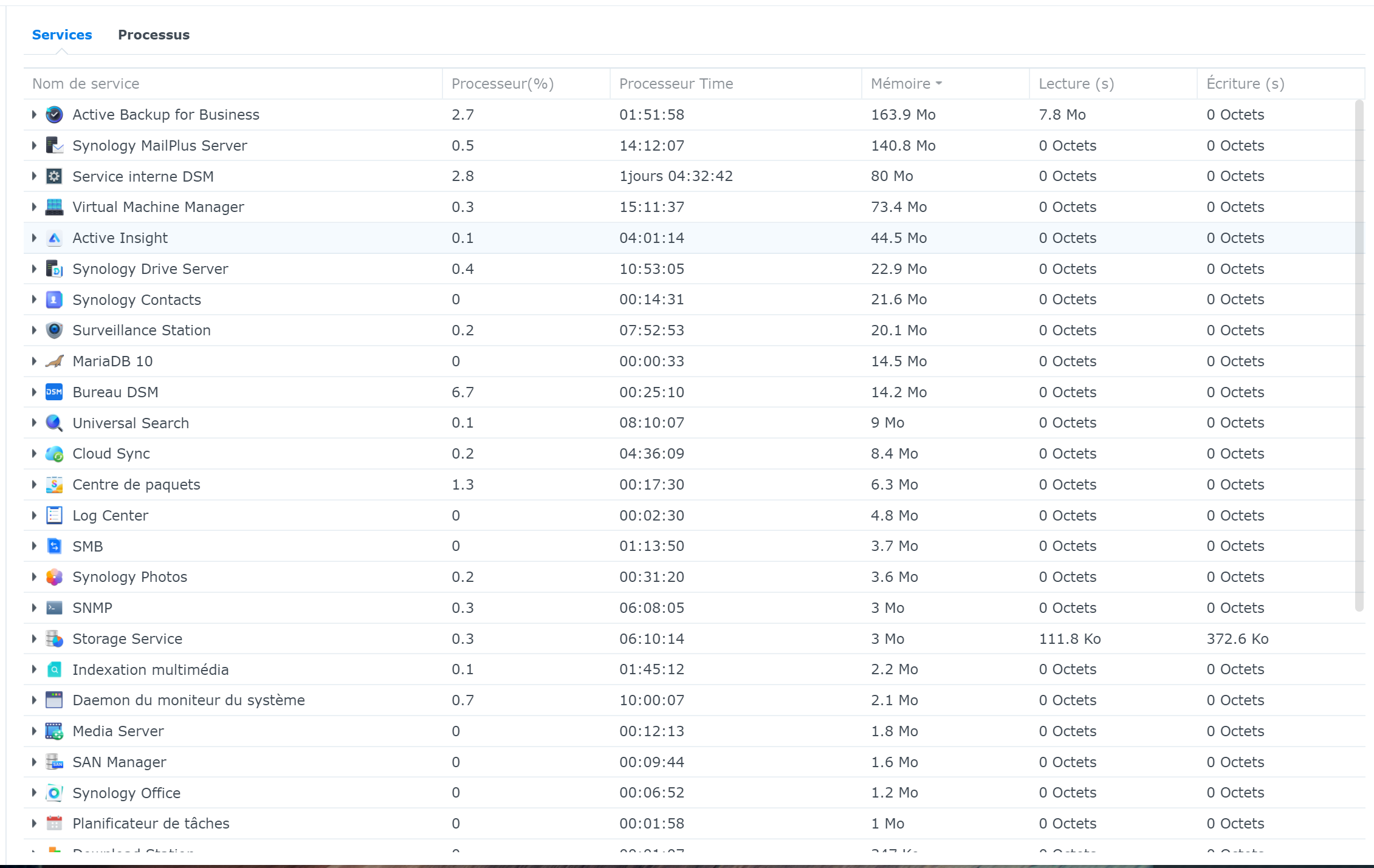Click the Indexation multimédia icon

tap(54, 669)
